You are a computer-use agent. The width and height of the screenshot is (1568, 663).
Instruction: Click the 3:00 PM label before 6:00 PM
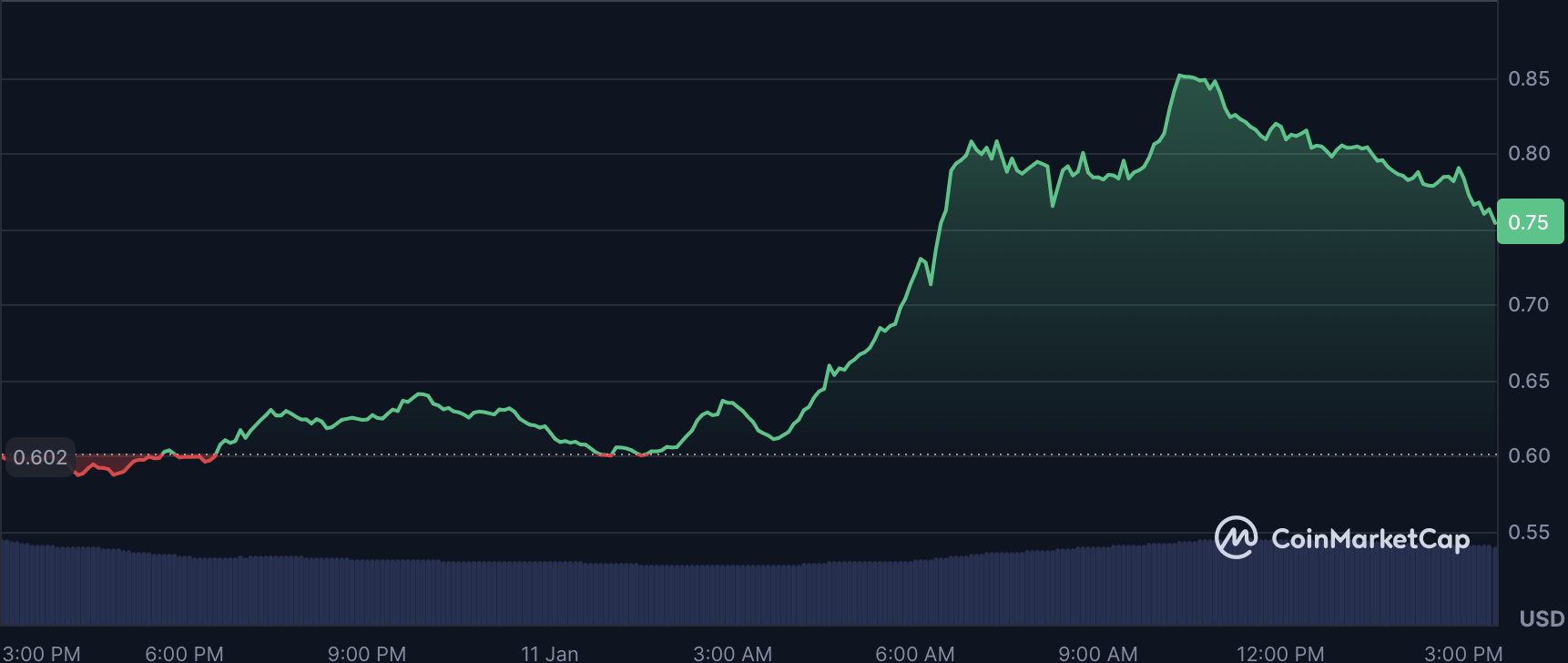pos(41,653)
